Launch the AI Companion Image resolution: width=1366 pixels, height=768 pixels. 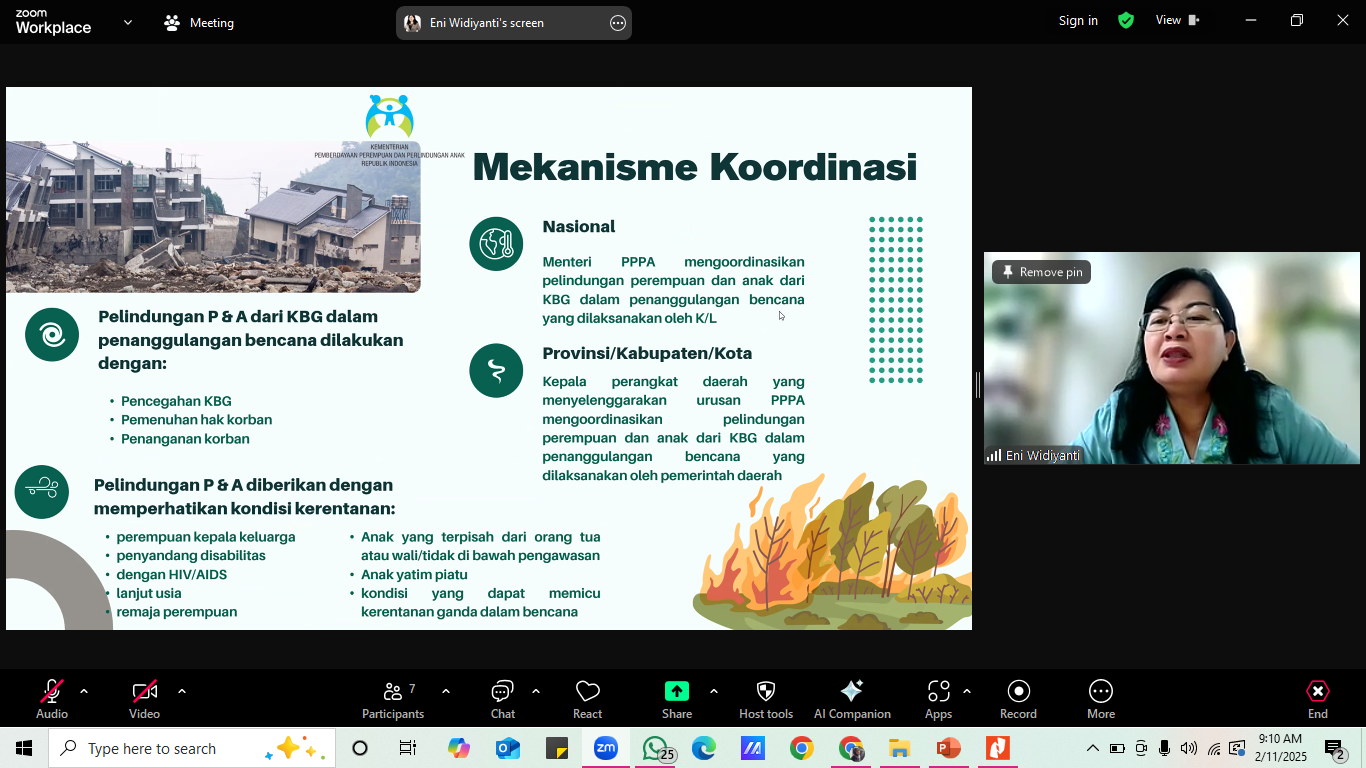(x=852, y=698)
